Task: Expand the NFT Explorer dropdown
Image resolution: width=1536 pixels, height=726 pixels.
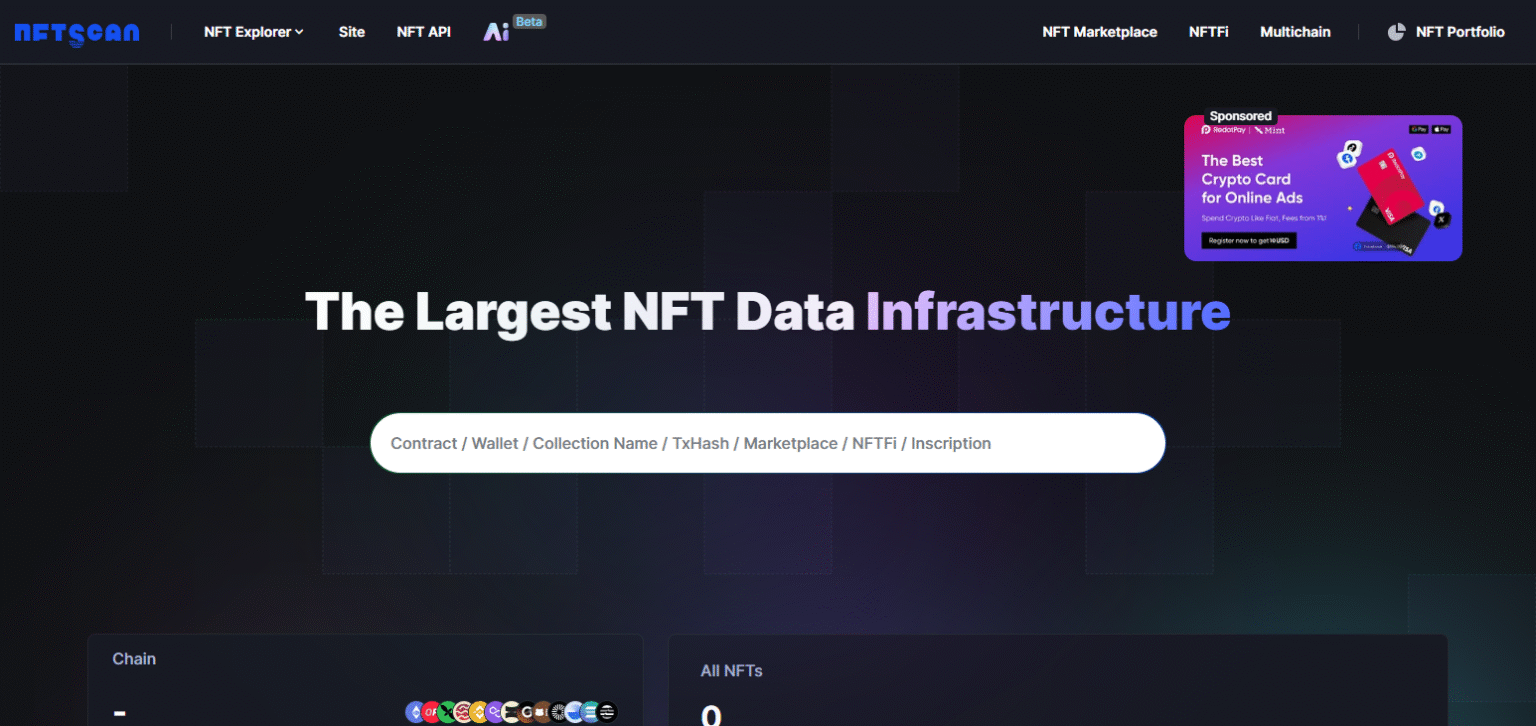Action: point(253,31)
